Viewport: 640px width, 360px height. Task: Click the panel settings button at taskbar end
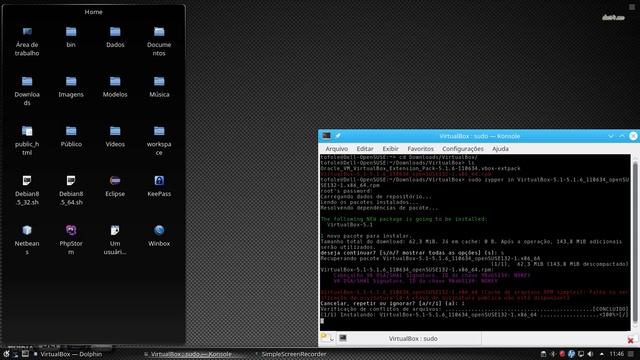[x=631, y=354]
